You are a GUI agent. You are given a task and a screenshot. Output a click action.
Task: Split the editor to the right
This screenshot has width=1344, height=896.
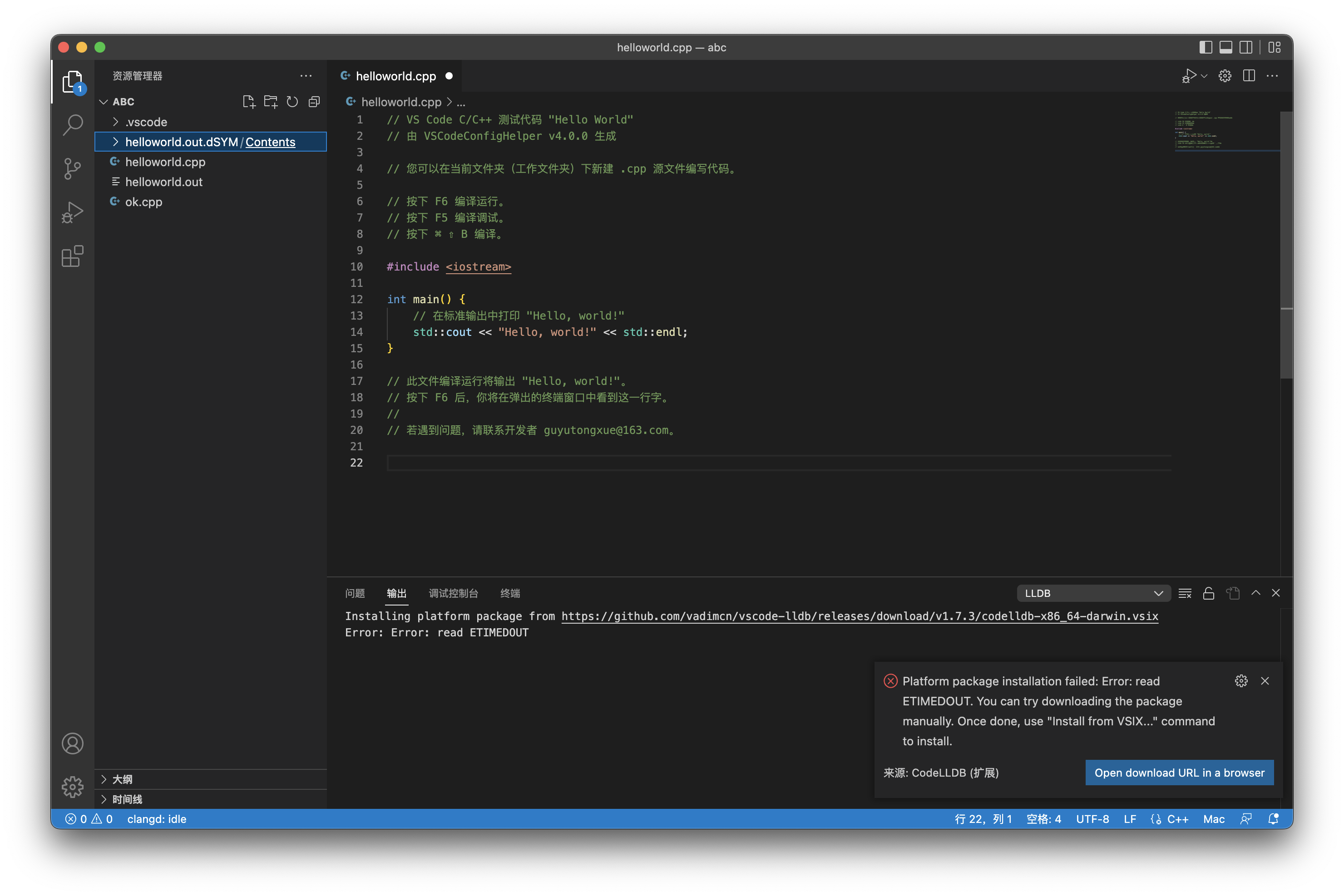[1249, 76]
